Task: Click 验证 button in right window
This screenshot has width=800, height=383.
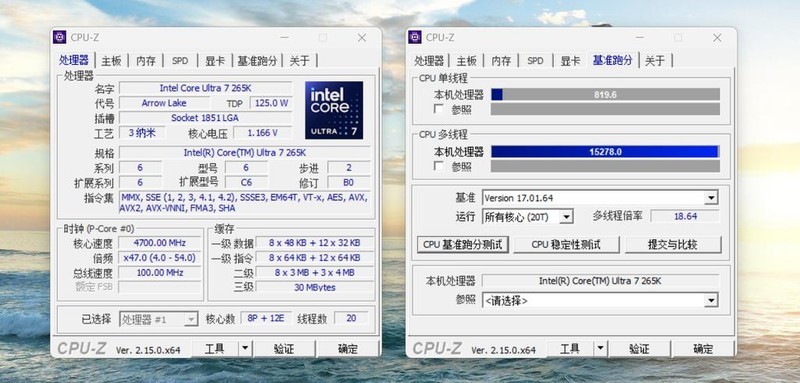Action: tap(639, 349)
